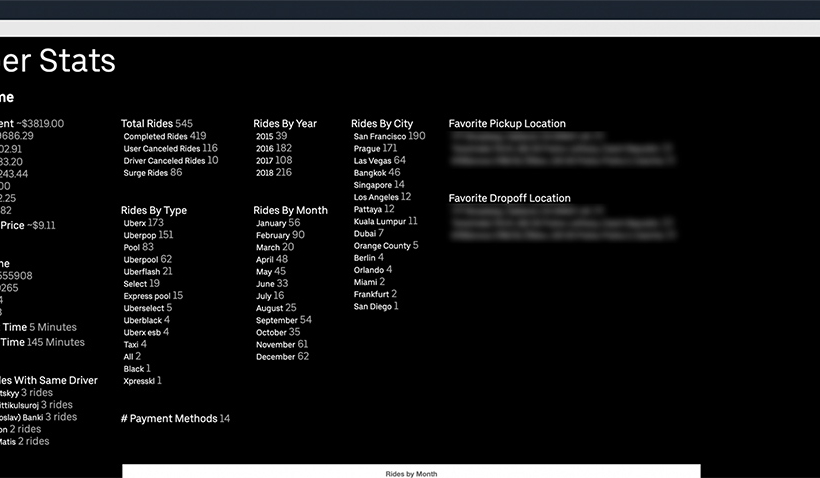Select the Completed Rides 419 entry

tap(164, 136)
